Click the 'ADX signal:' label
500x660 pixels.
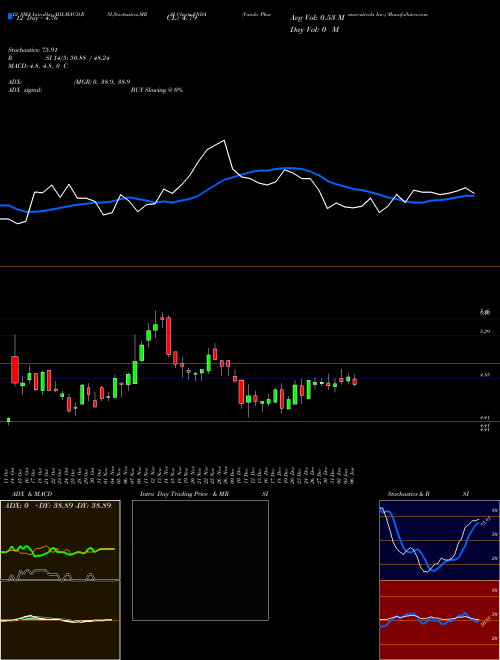pyautogui.click(x=24, y=90)
